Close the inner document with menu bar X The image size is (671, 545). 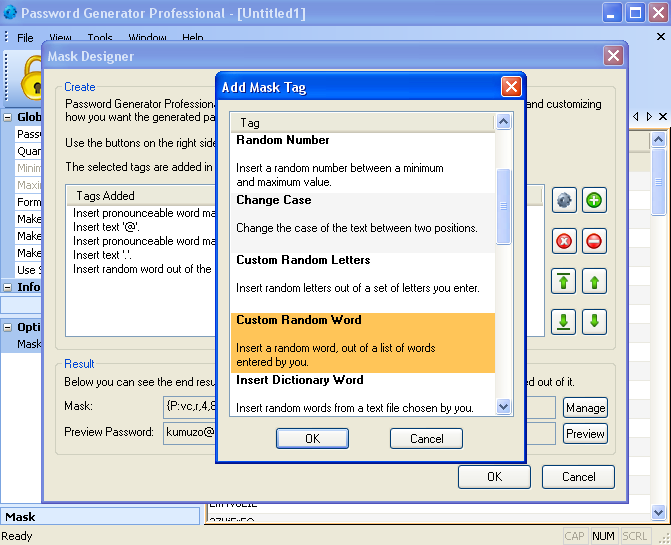point(661,37)
